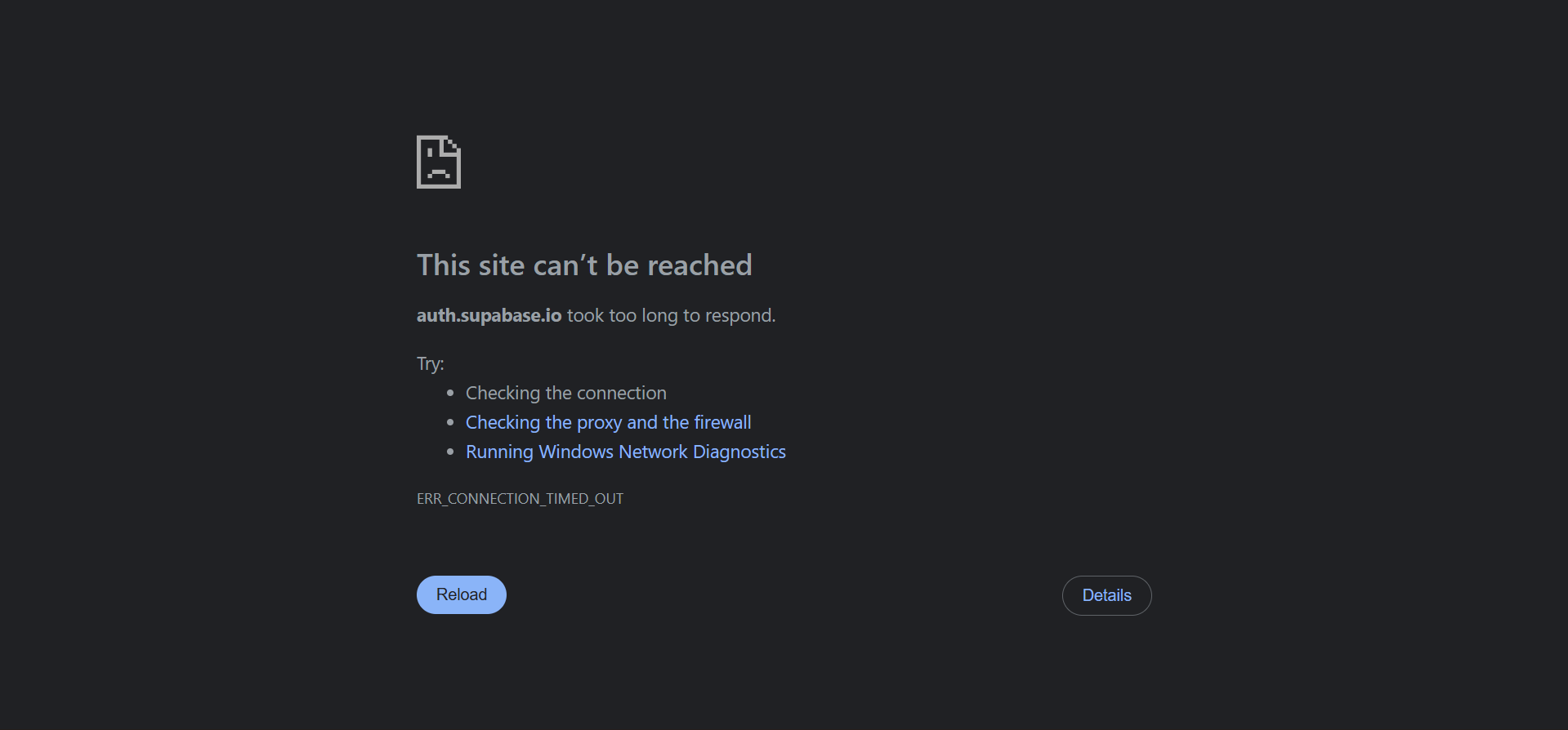Click the frowning face inside the page icon
This screenshot has width=1568, height=730.
437,171
